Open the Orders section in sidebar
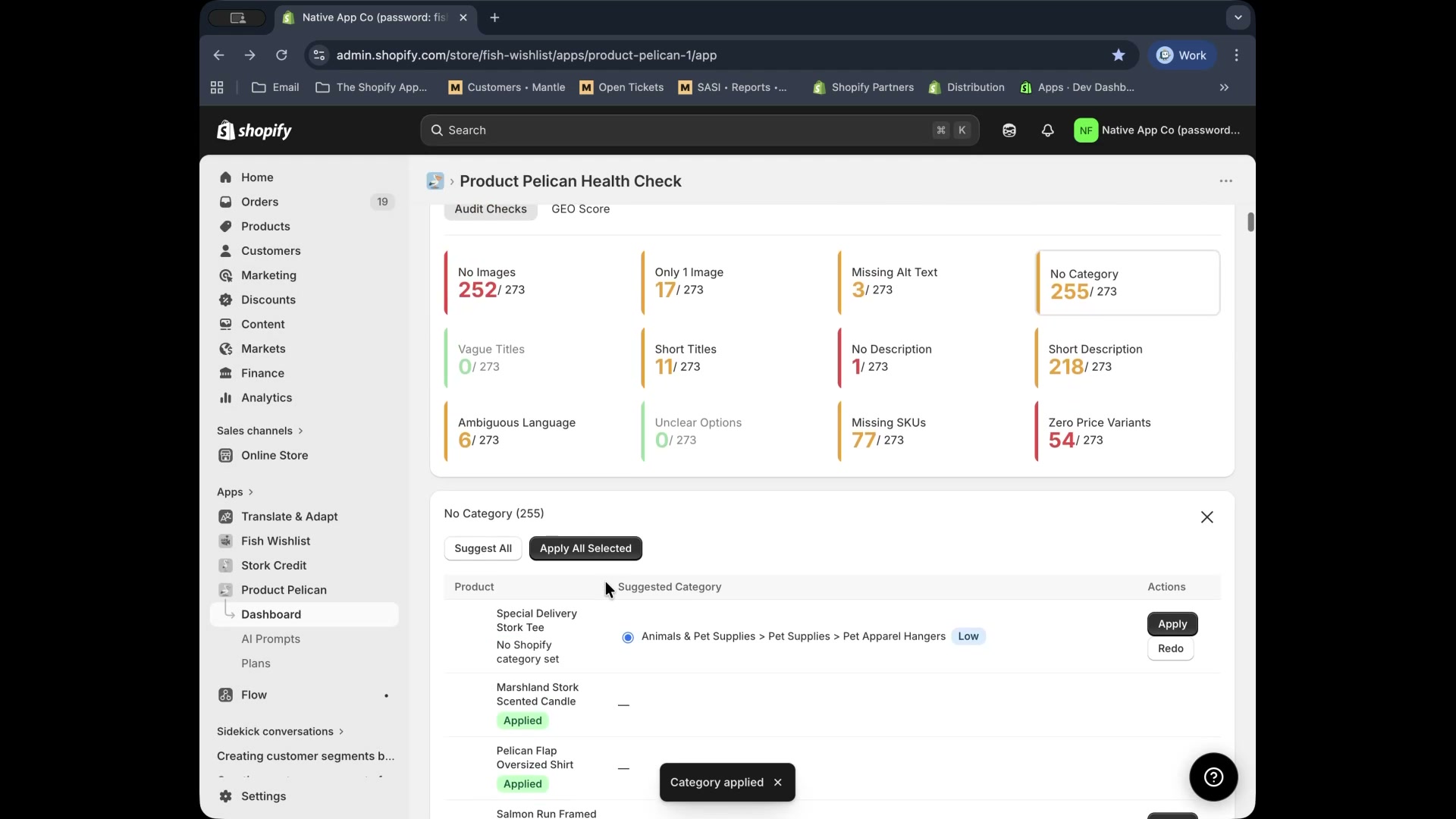 pos(260,202)
